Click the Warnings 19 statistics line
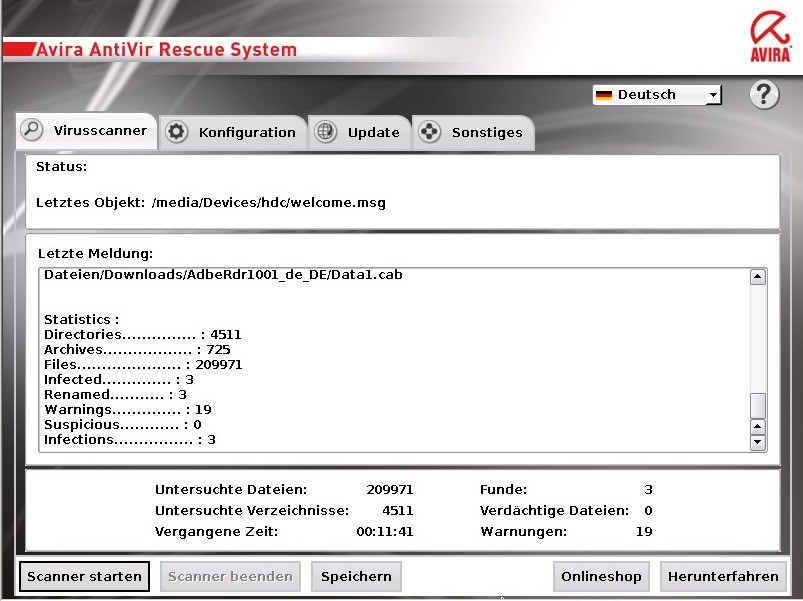The height and width of the screenshot is (601, 803). click(128, 410)
